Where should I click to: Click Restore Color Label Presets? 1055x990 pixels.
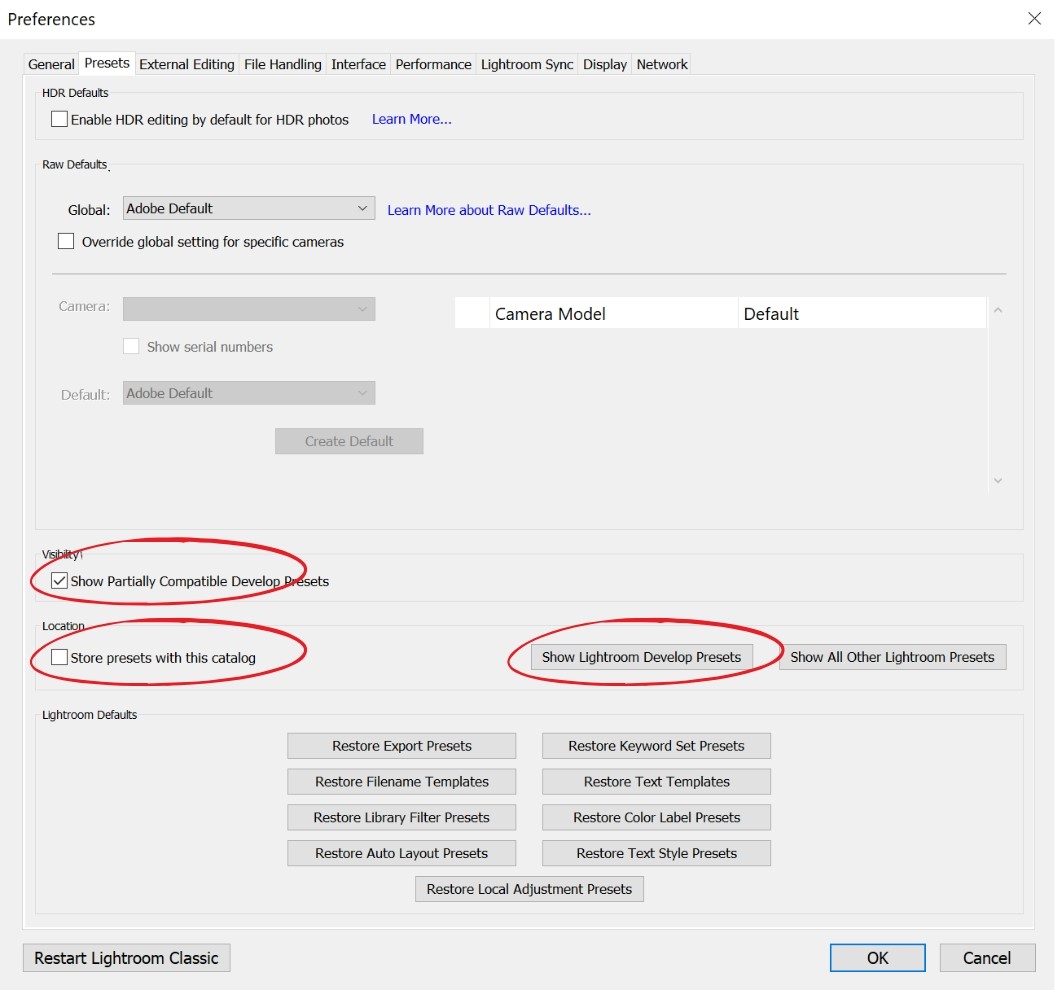[656, 817]
